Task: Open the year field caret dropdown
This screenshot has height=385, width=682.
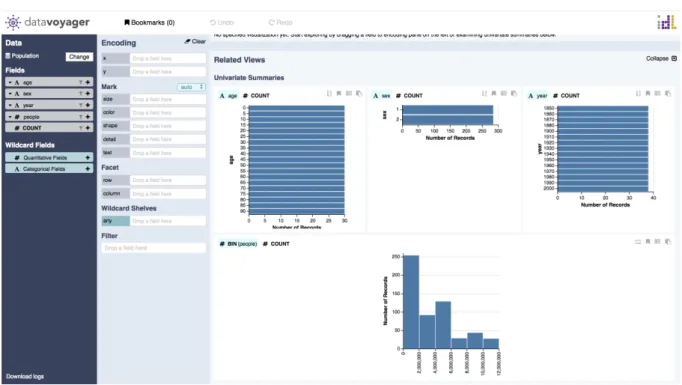Action: pos(10,105)
